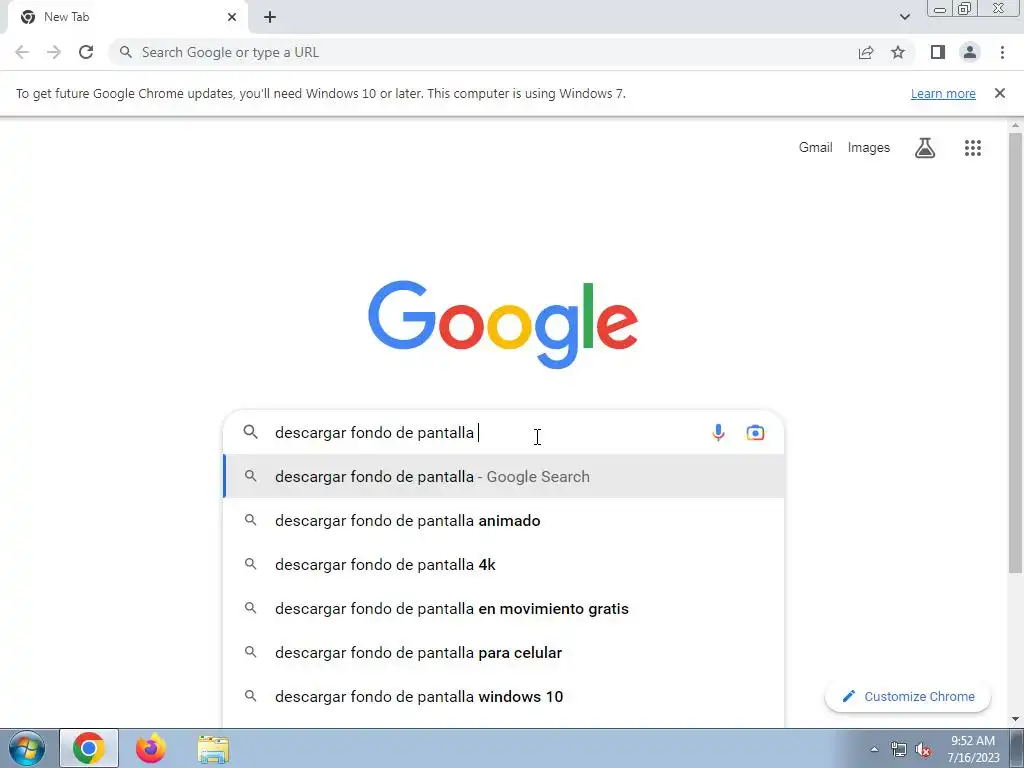Choose suggestion ending with 'animado'
Viewport: 1024px width, 768px height.
point(504,520)
